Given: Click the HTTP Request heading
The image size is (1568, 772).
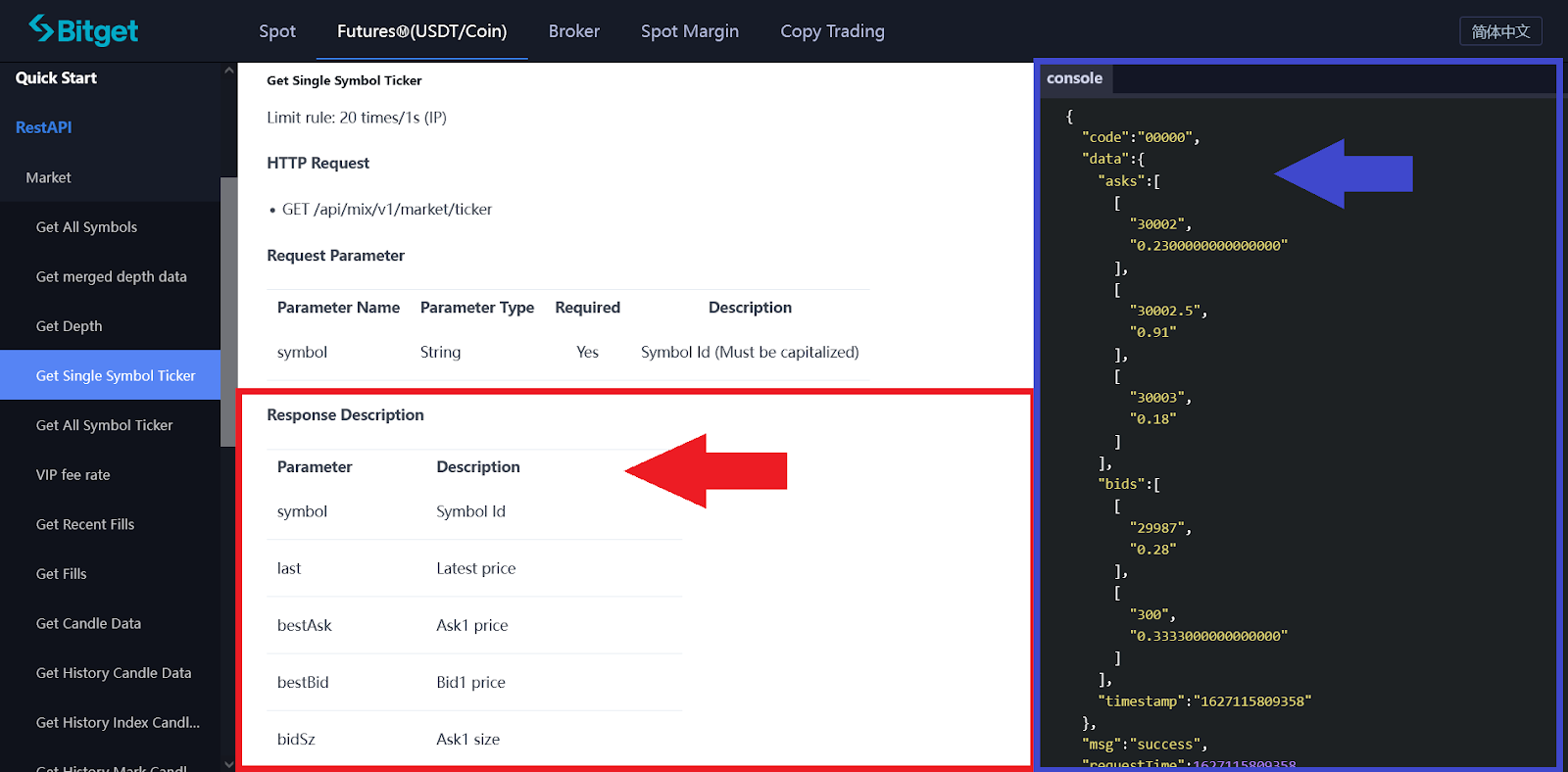Looking at the screenshot, I should click(x=318, y=164).
